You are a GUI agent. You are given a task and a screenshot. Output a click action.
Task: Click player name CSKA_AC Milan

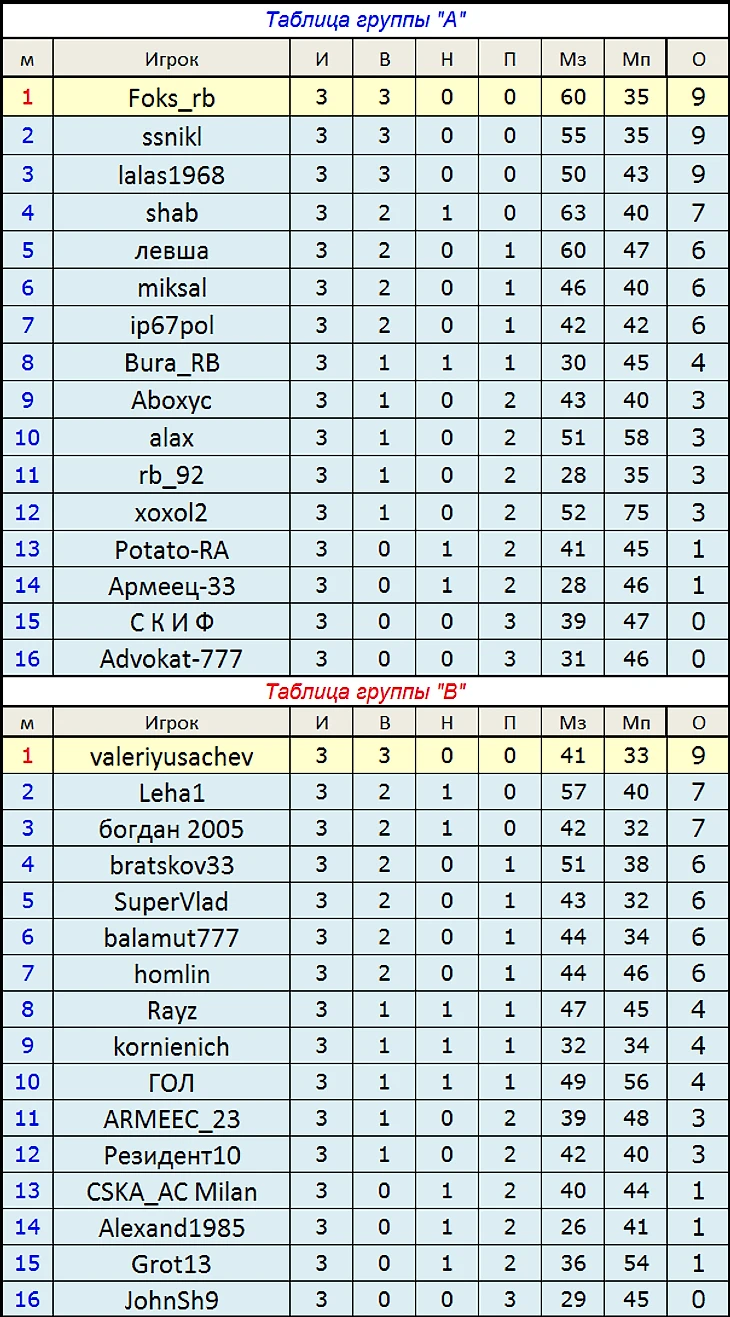tap(171, 1192)
